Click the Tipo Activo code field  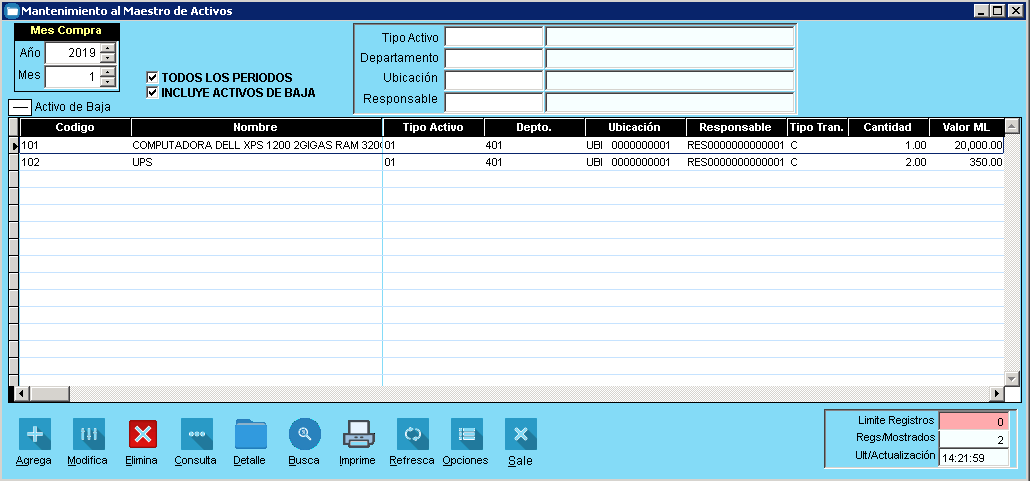pos(493,37)
